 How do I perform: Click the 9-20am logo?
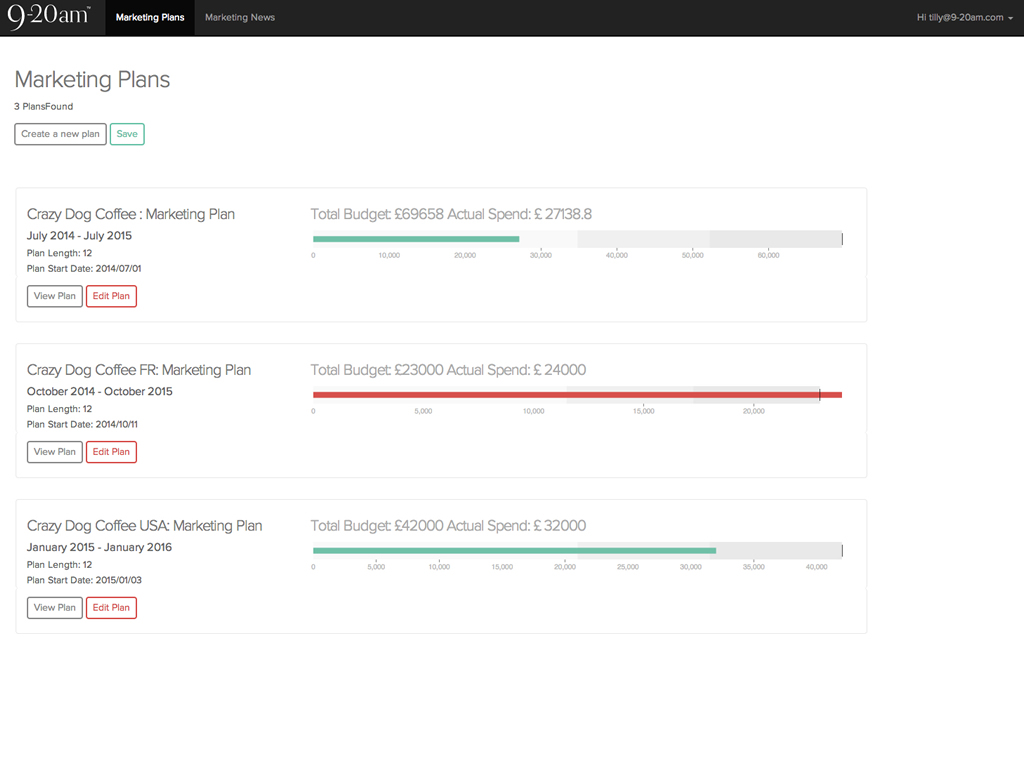(49, 17)
